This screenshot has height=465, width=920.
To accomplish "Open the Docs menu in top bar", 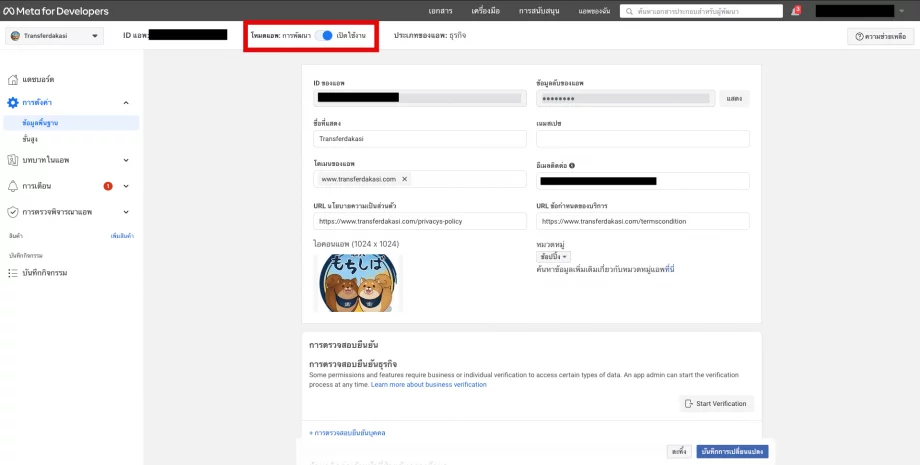I will pos(440,11).
